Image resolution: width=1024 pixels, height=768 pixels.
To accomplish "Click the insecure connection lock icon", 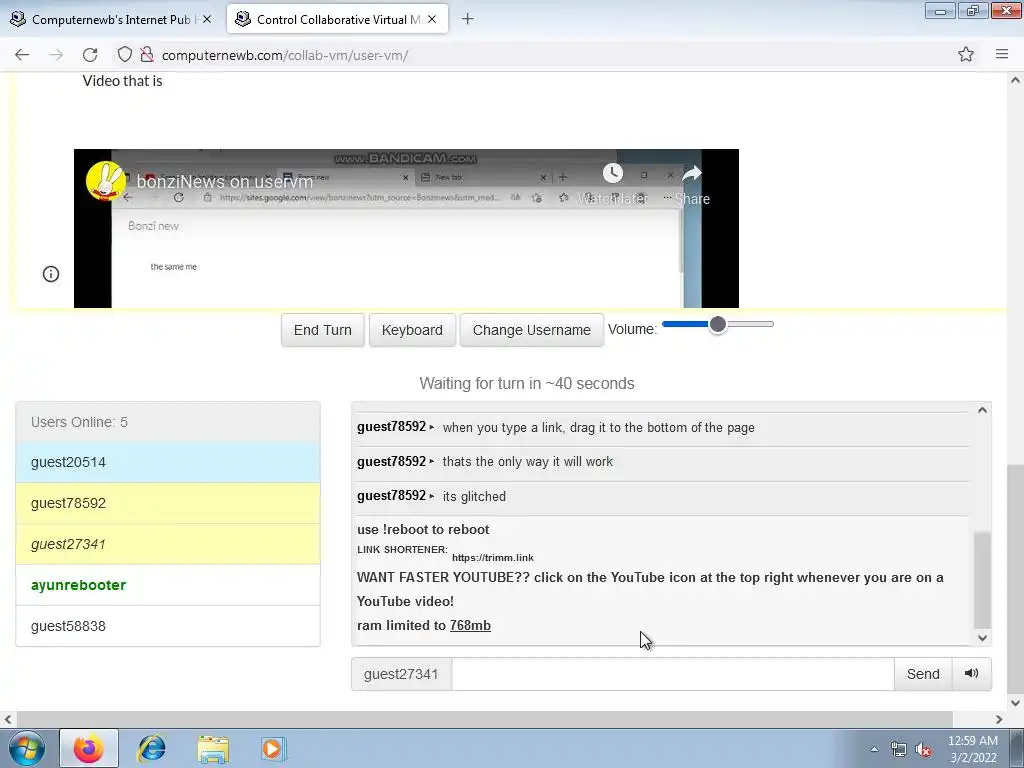I will point(147,55).
